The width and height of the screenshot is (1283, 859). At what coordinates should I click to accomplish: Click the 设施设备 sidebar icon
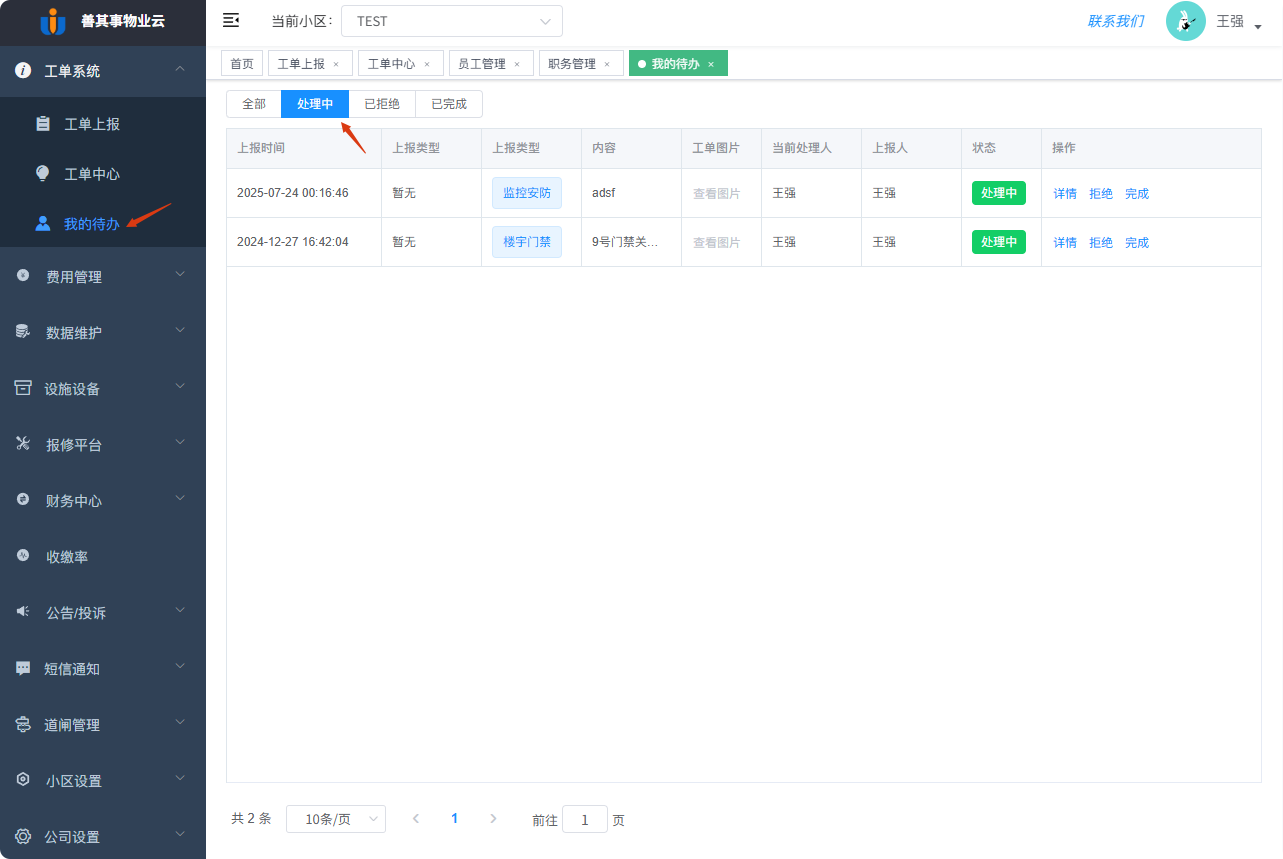(x=23, y=386)
